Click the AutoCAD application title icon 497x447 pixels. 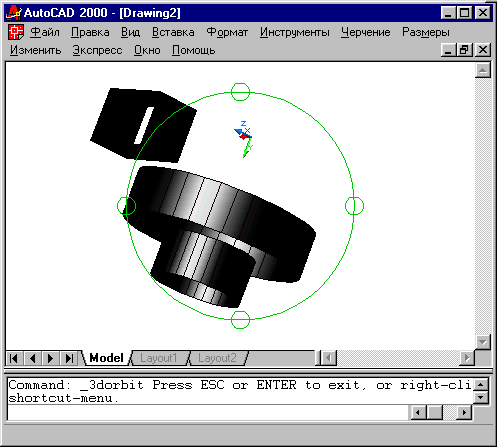[x=14, y=13]
